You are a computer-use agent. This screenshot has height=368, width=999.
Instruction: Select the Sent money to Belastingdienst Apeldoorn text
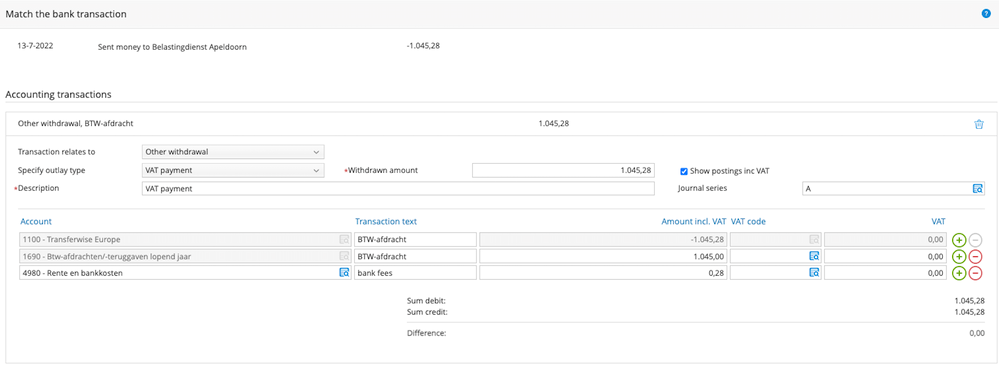172,46
